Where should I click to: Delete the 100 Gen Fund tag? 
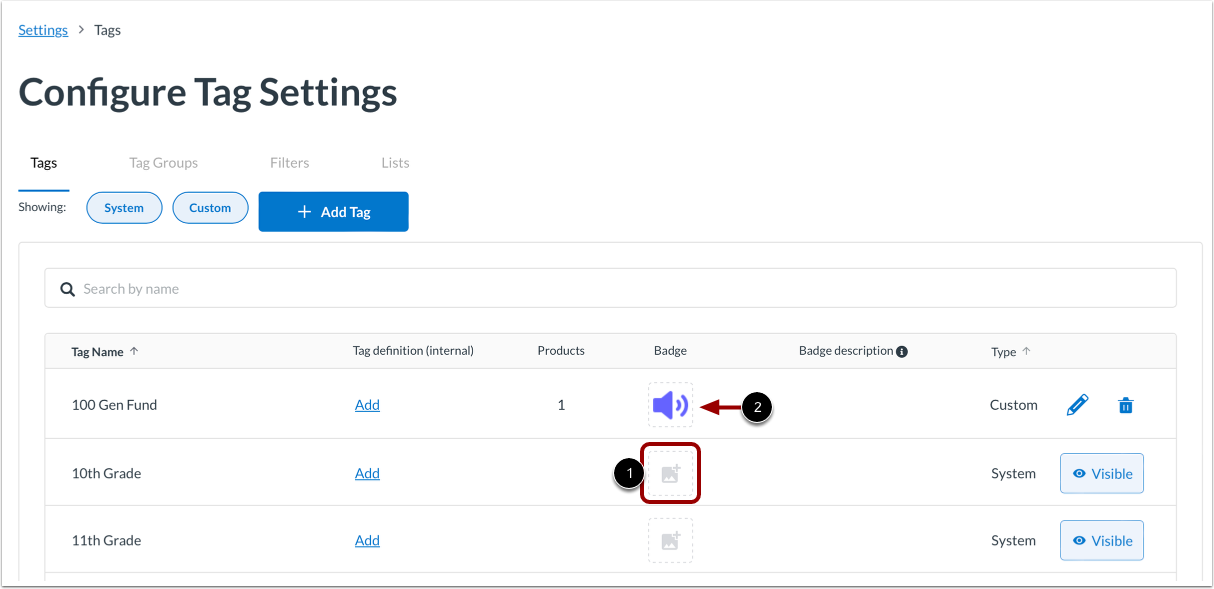1126,405
